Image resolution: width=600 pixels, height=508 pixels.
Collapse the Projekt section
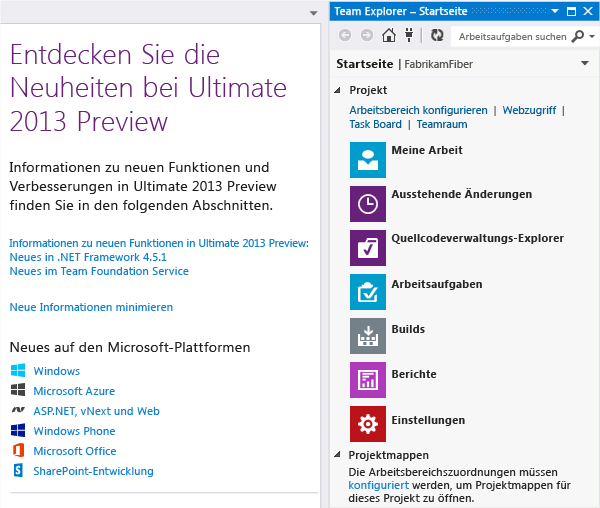pyautogui.click(x=338, y=90)
